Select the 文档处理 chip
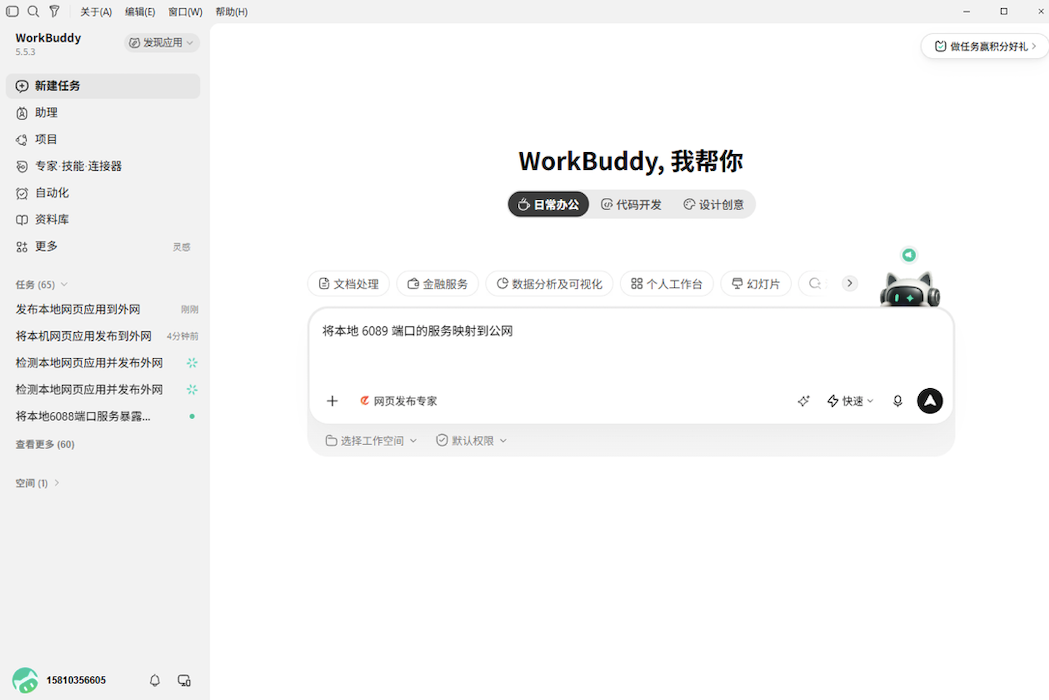 point(349,284)
